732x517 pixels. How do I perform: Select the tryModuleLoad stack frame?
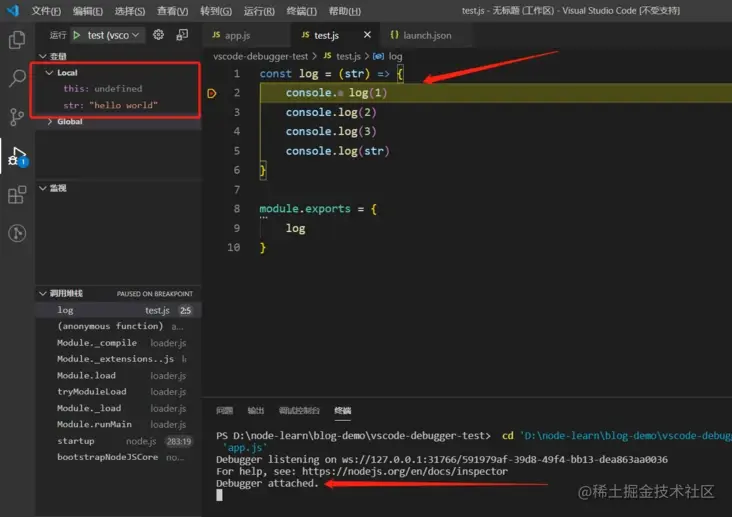coord(119,392)
